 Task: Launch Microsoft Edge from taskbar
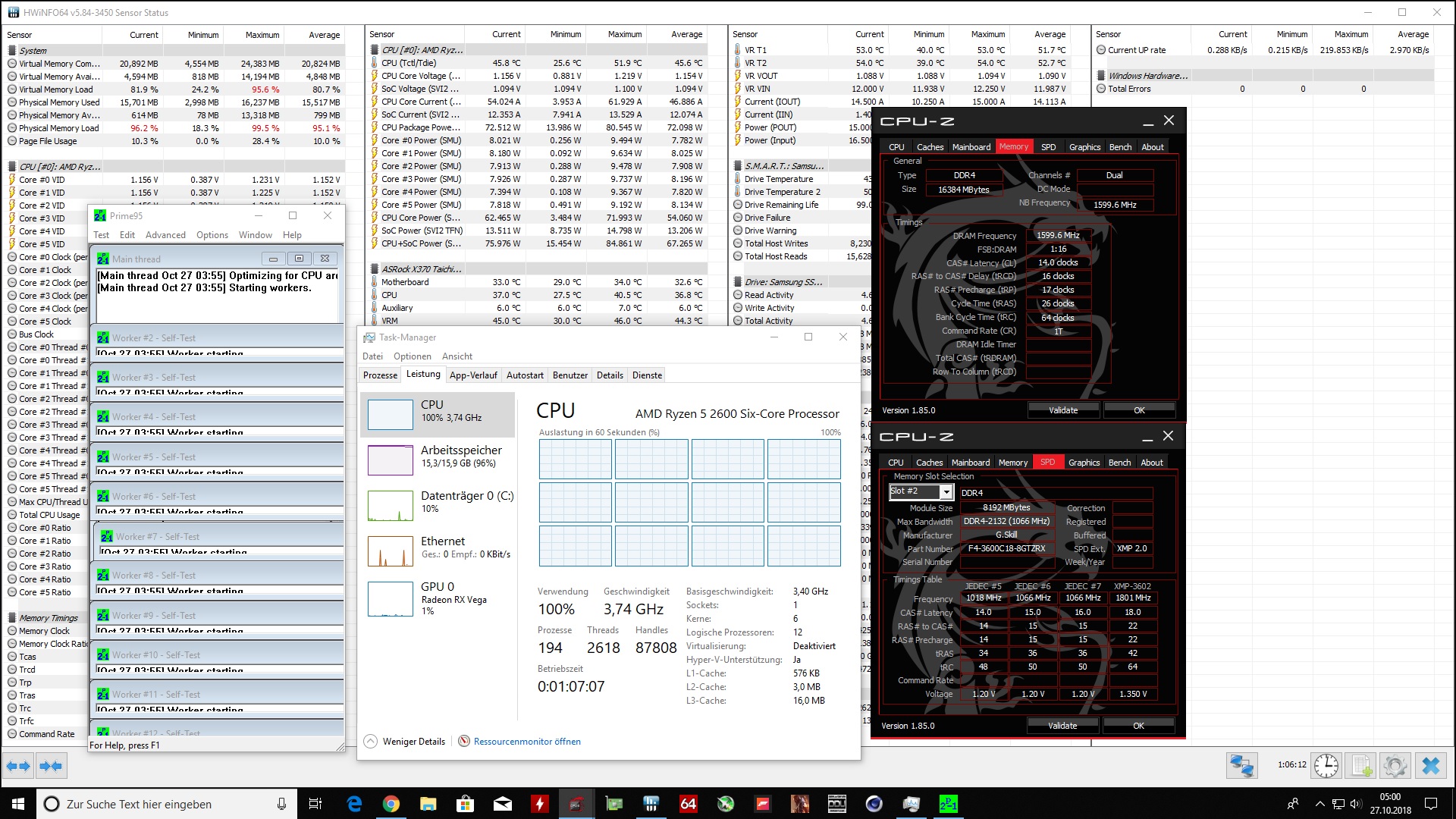[354, 804]
